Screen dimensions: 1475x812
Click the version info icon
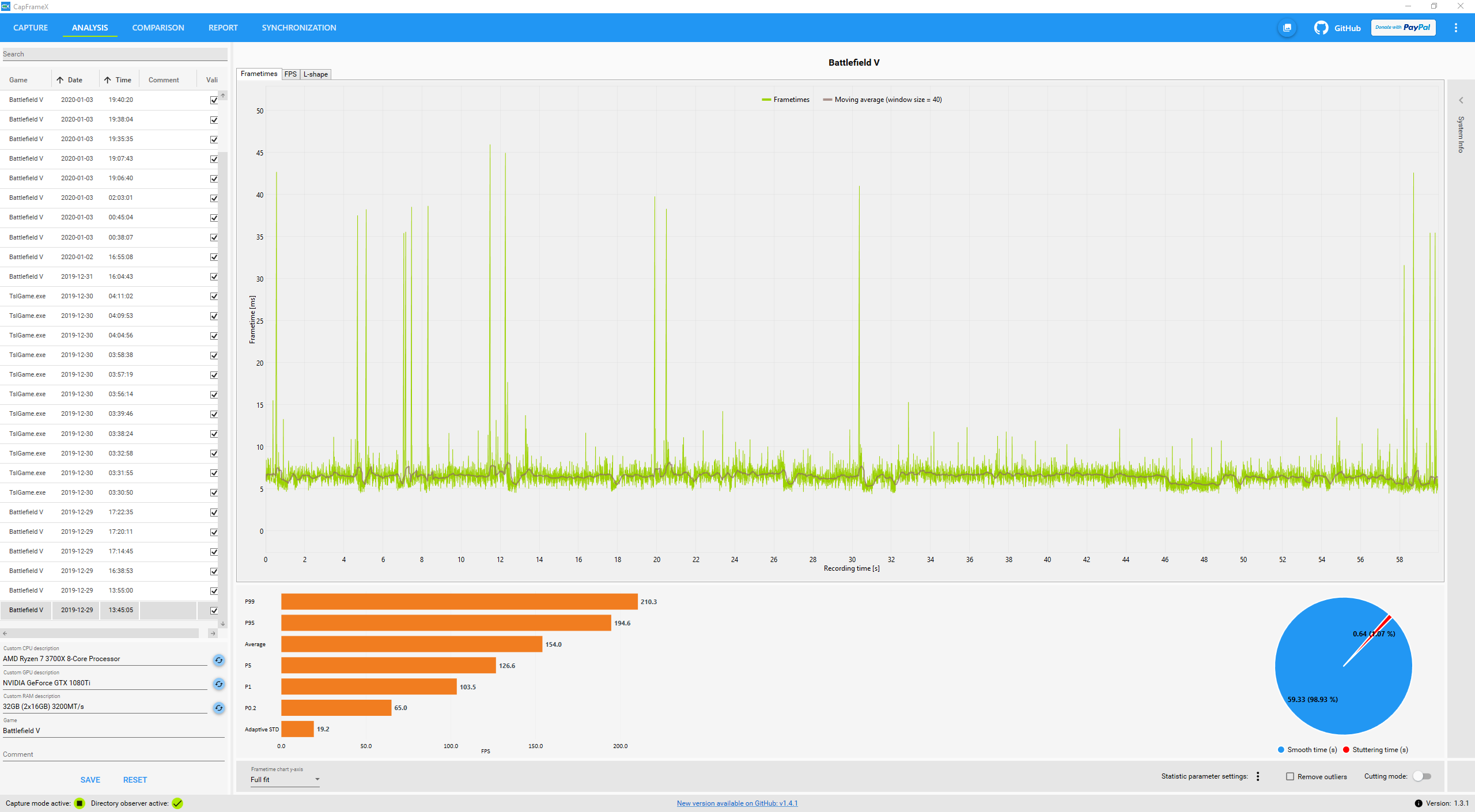(1418, 803)
